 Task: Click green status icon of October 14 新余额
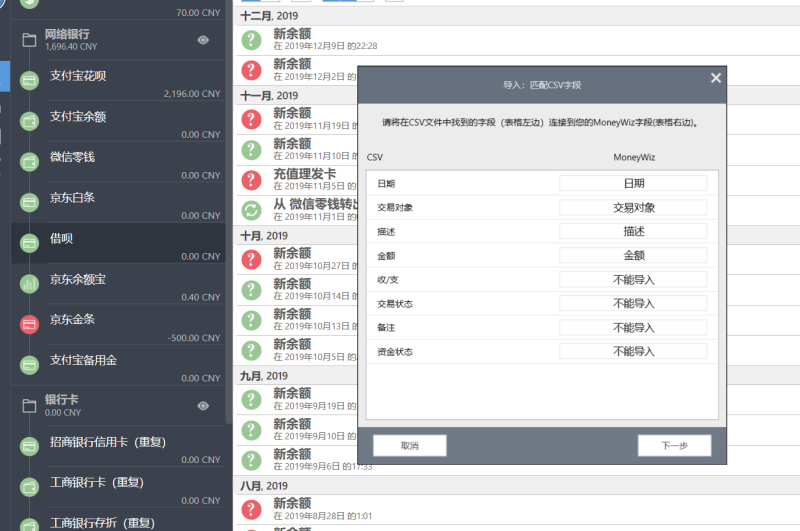[251, 290]
